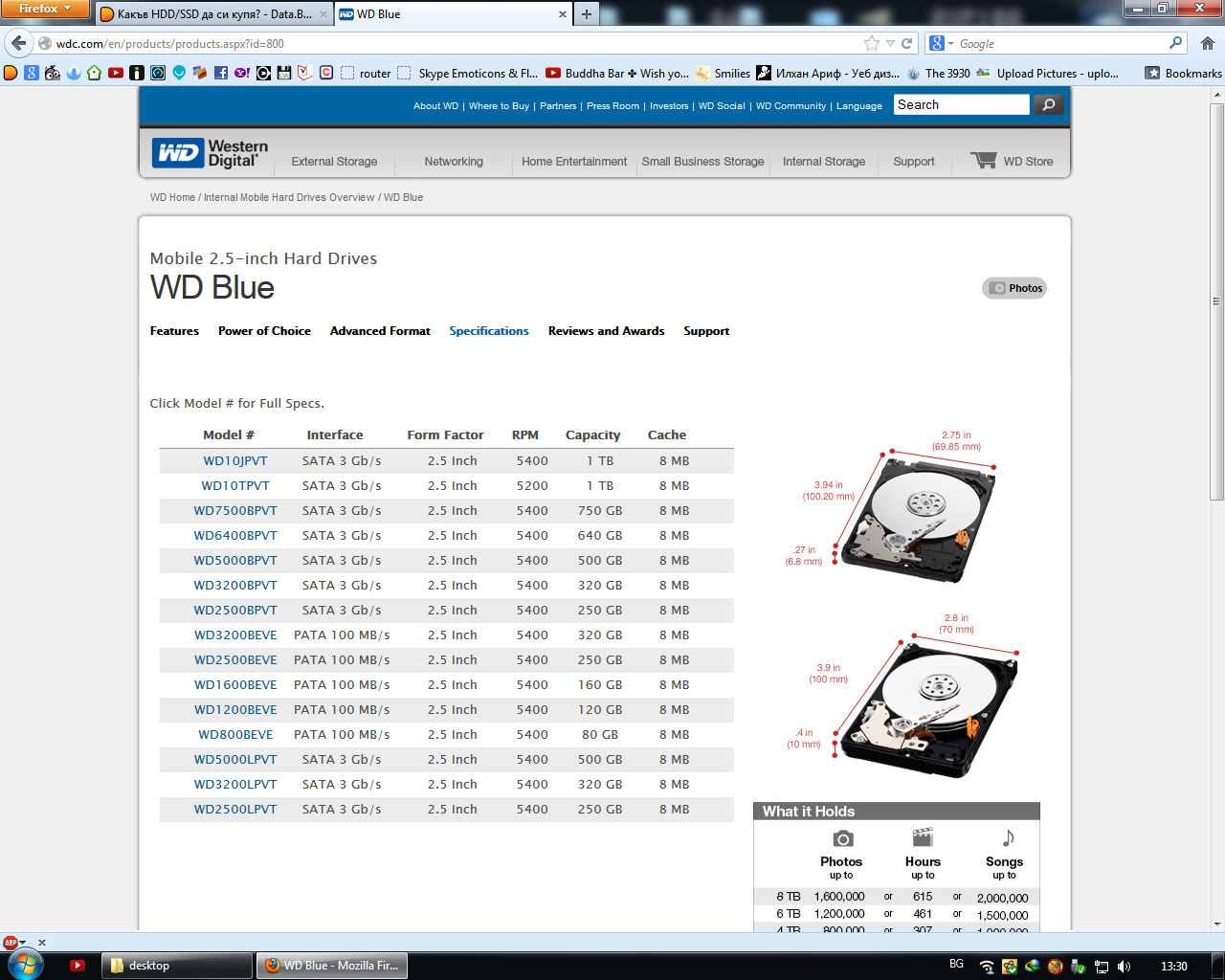Click the Safely Remove Hardware USB tray icon
The height and width of the screenshot is (980, 1225).
(x=1079, y=967)
